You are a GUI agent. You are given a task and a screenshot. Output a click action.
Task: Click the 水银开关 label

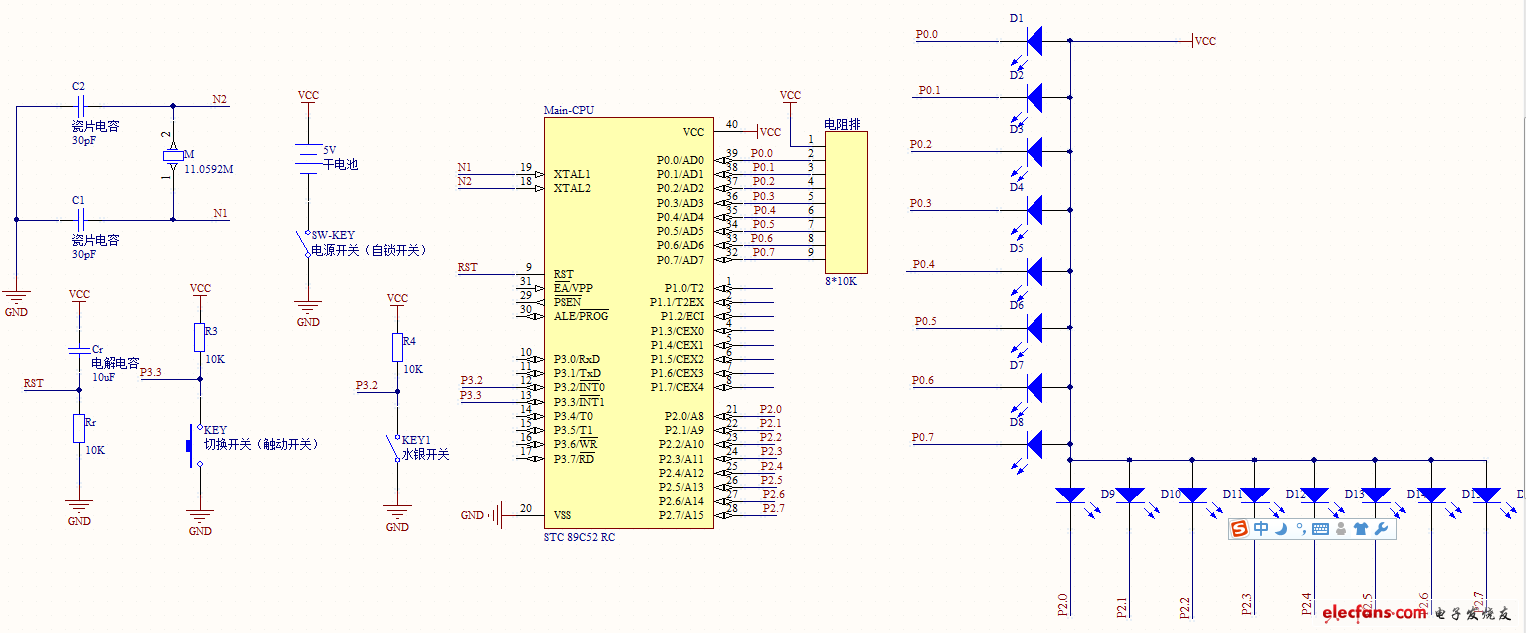coord(425,454)
